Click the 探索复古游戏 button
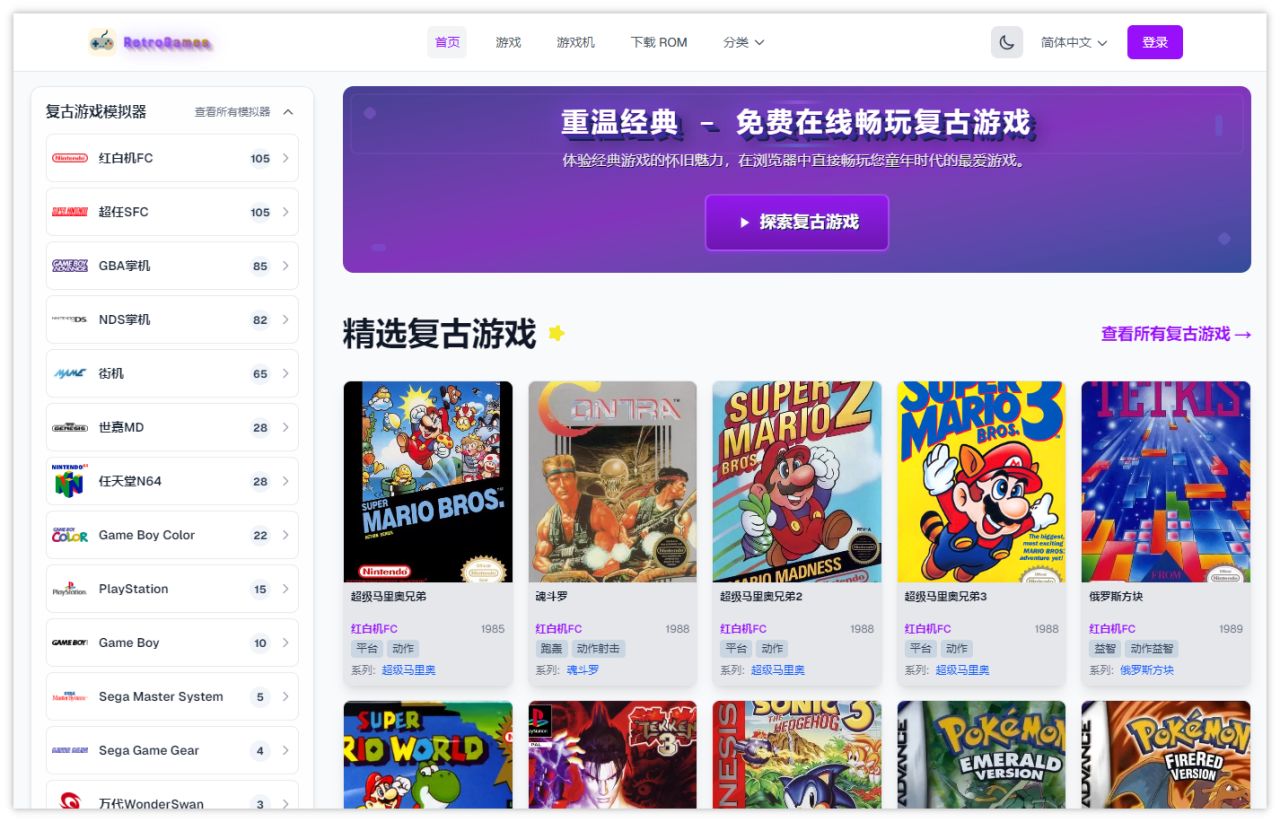 coord(797,222)
